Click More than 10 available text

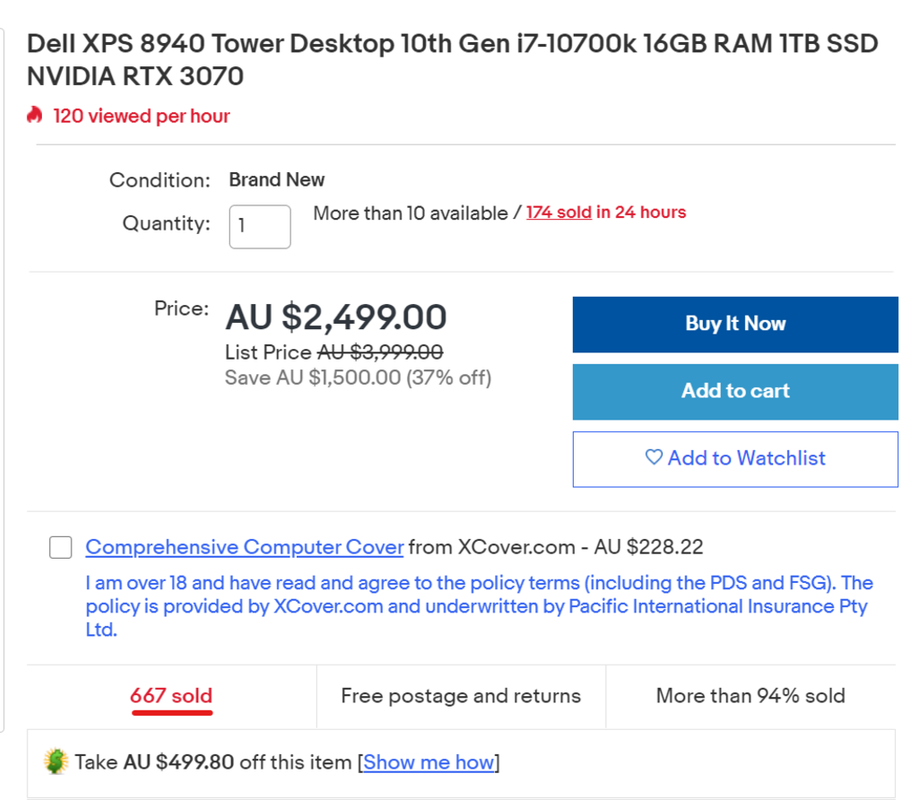410,213
